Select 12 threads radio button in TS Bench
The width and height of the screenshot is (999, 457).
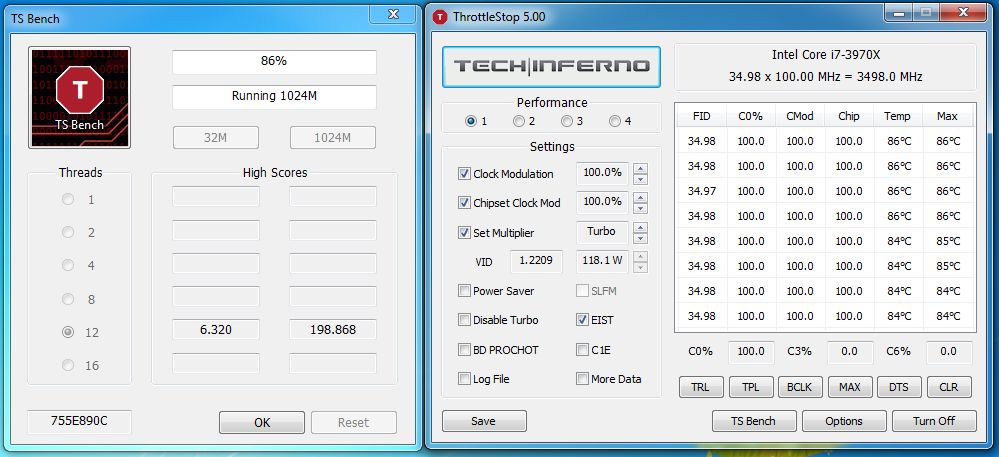click(68, 332)
